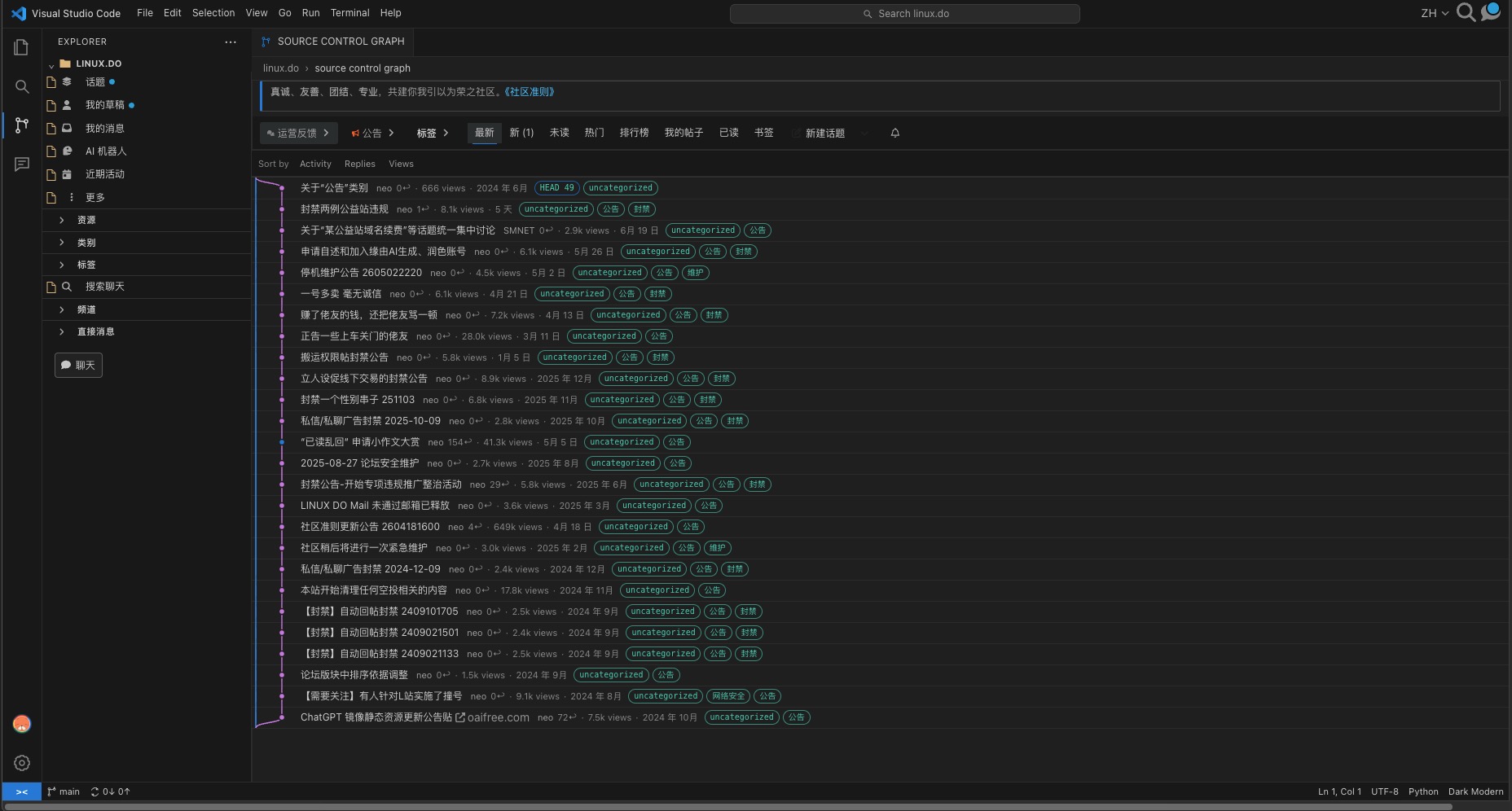This screenshot has width=1512, height=811.
Task: Open the Explorer view in activity bar
Action: point(22,47)
